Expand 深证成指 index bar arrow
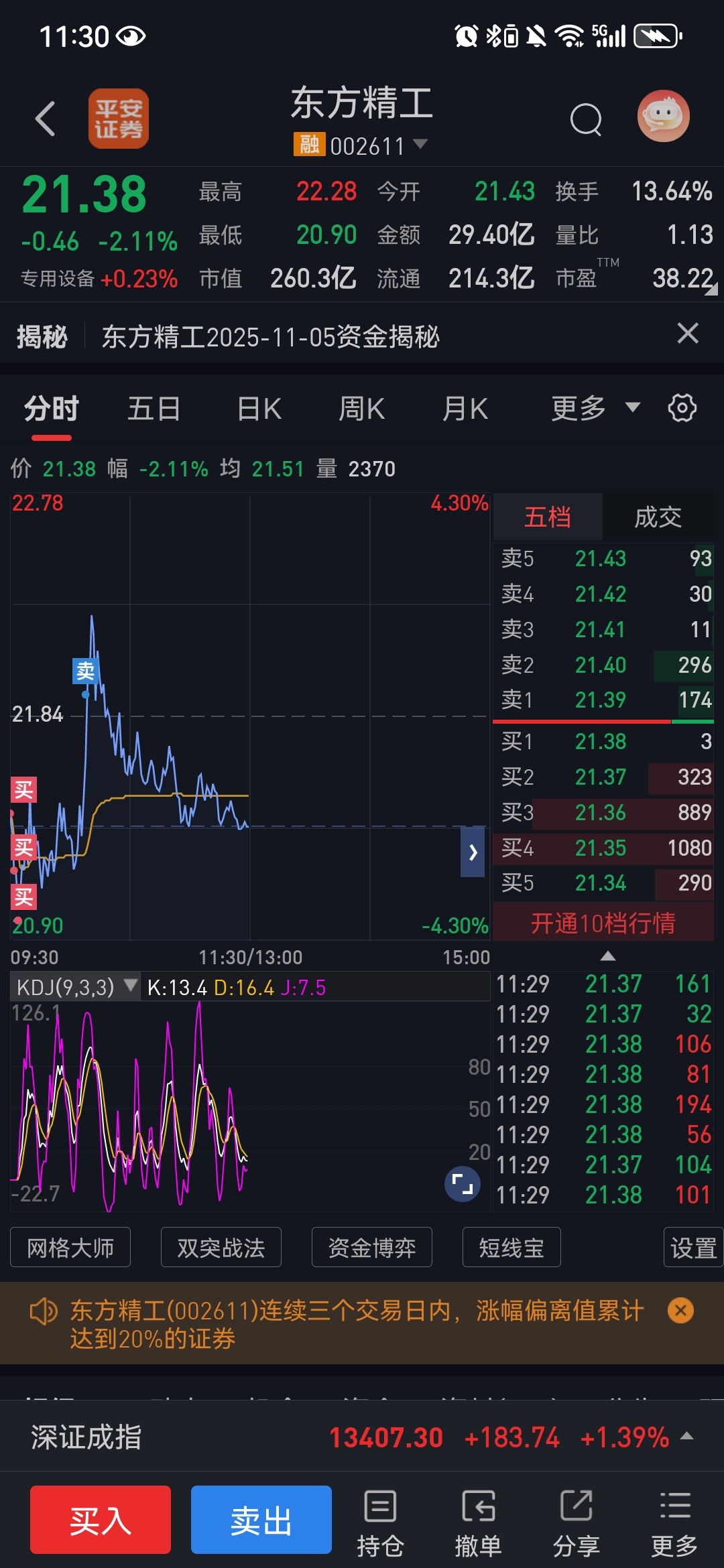The height and width of the screenshot is (1568, 724). 686,1435
